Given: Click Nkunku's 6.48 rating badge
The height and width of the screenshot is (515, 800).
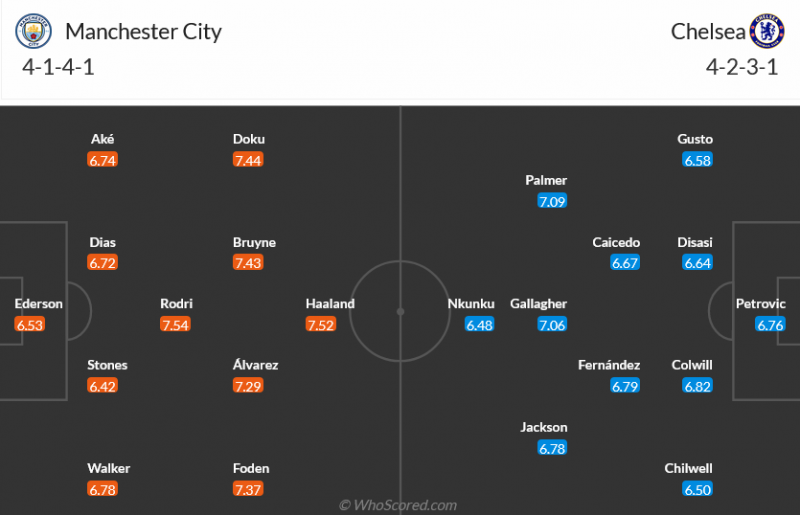Looking at the screenshot, I should coord(479,324).
